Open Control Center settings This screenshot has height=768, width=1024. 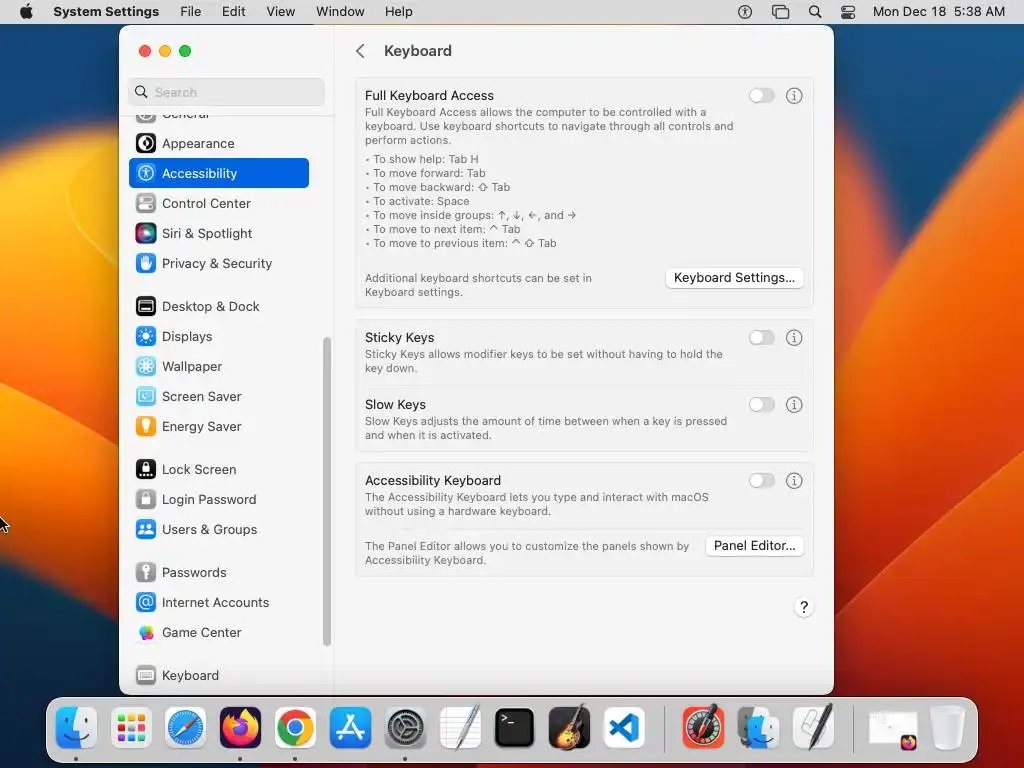point(219,203)
